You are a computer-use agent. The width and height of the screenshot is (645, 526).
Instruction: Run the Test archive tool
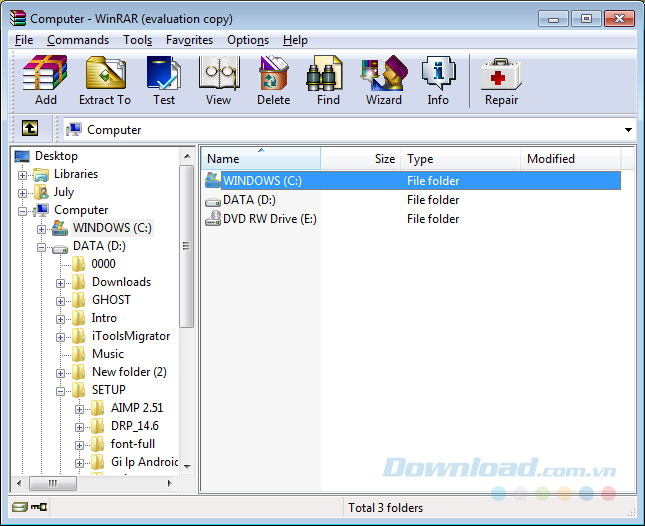(x=164, y=80)
